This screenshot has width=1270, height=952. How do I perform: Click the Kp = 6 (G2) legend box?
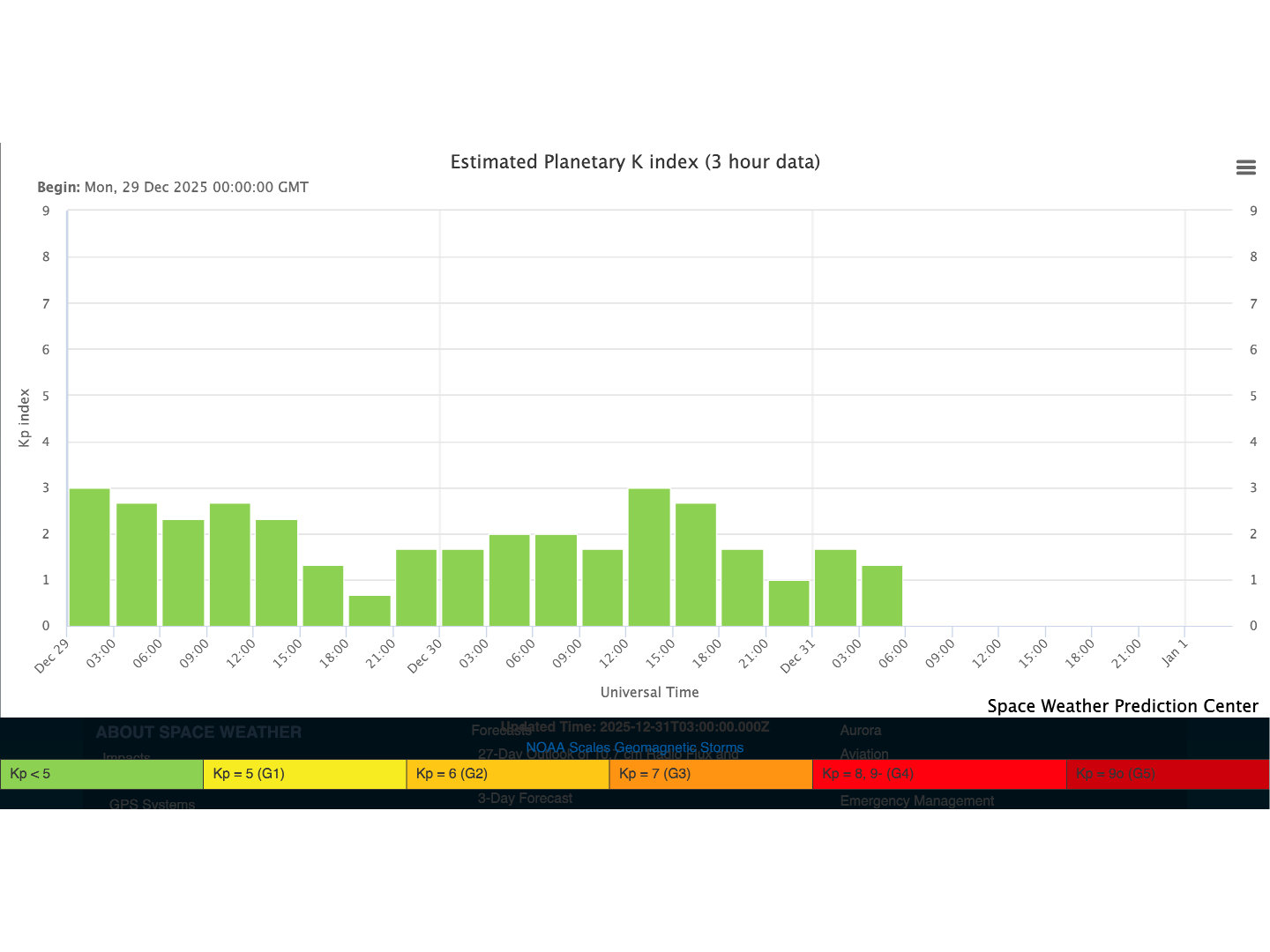tap(507, 774)
